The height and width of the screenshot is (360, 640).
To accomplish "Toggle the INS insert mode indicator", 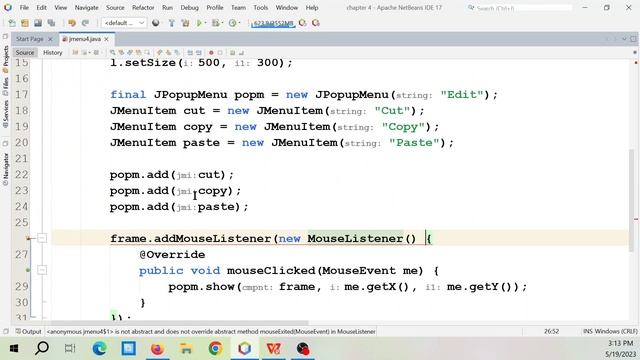I will (588, 331).
